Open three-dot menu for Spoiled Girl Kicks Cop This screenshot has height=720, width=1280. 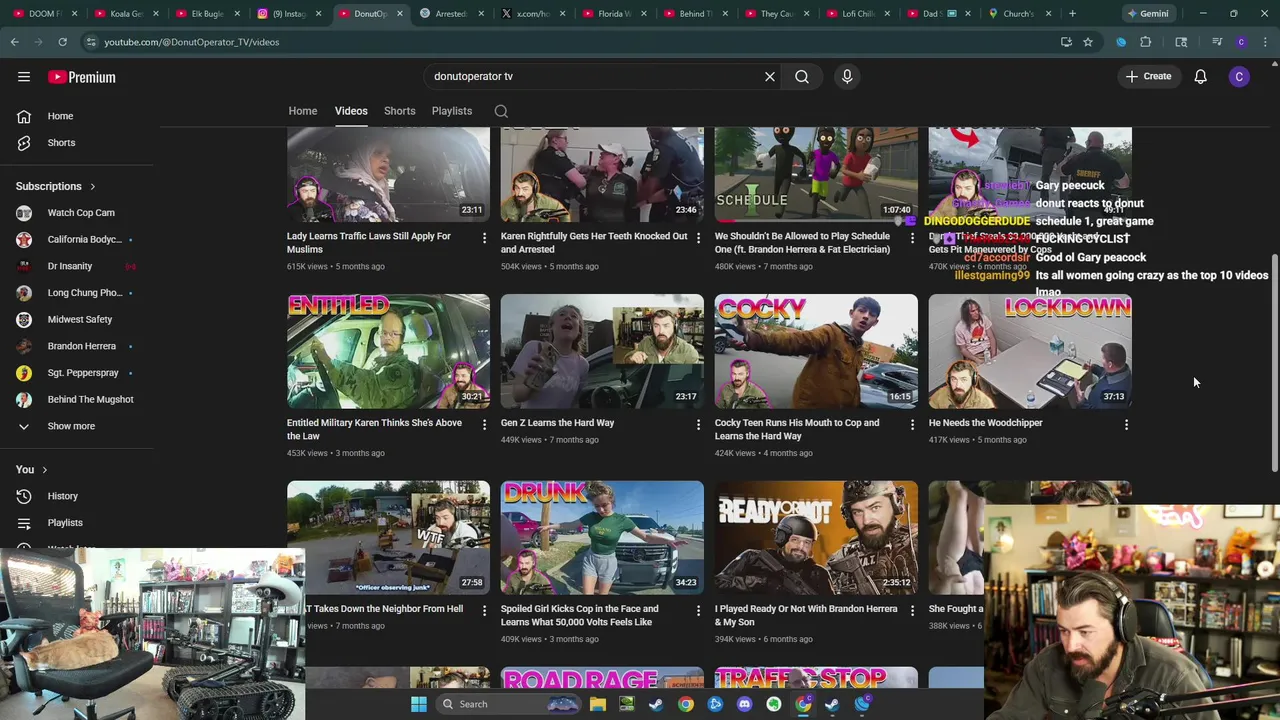pyautogui.click(x=698, y=610)
